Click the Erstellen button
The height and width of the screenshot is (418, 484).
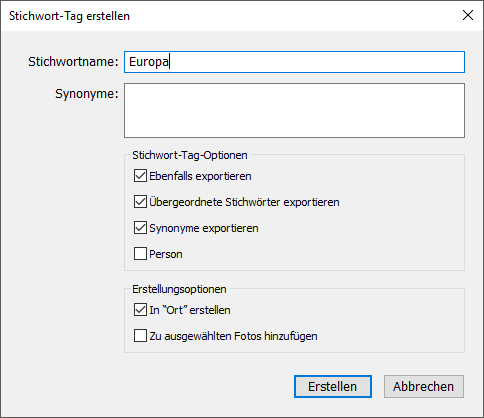(x=333, y=387)
